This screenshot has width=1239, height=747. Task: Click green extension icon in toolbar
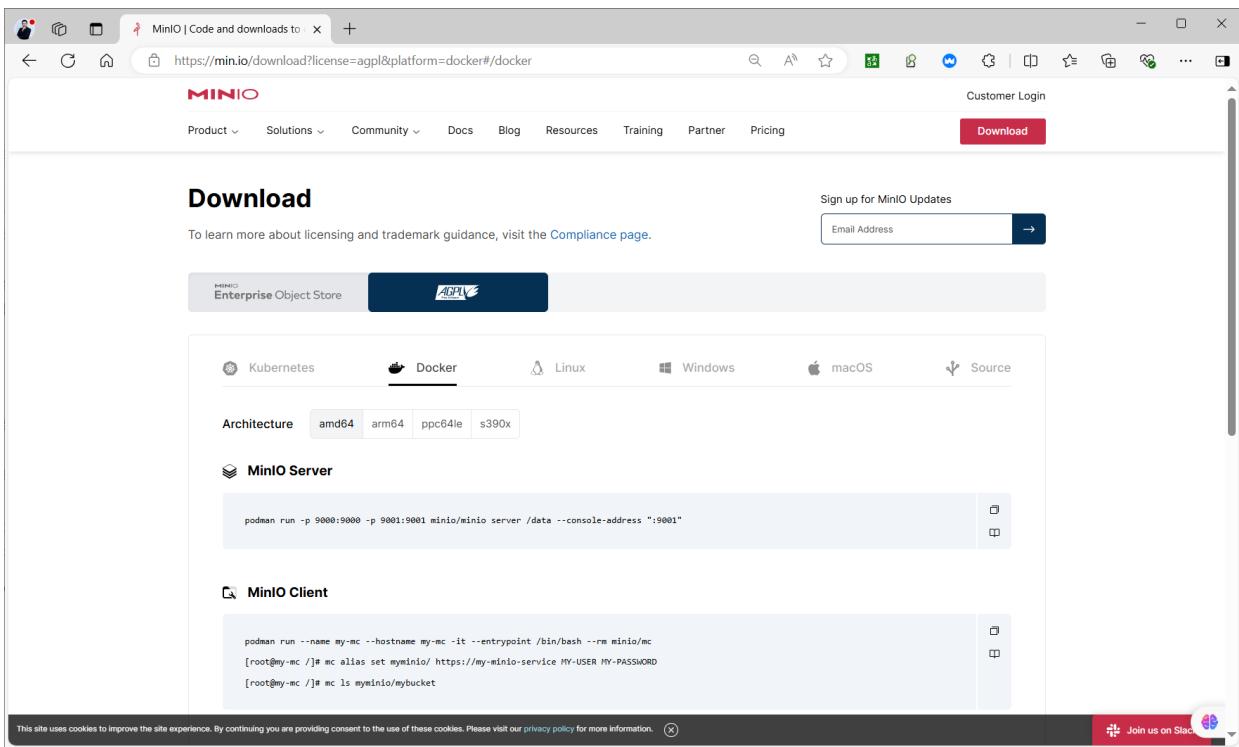pyautogui.click(x=872, y=60)
